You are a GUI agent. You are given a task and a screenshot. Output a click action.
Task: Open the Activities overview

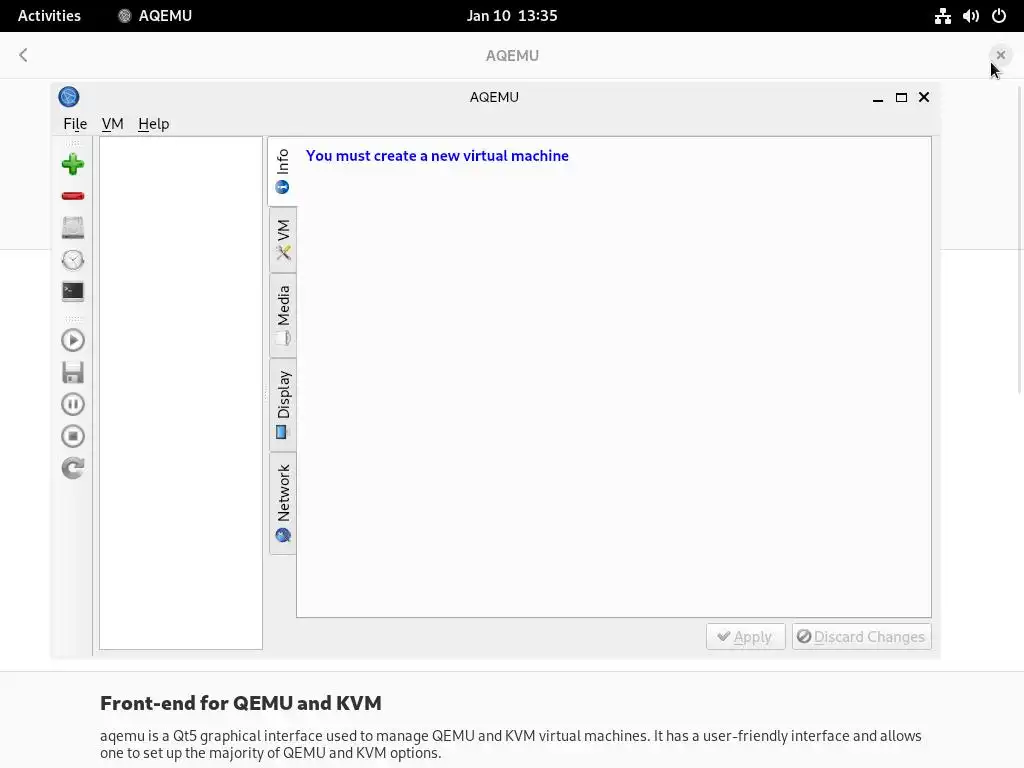point(49,16)
